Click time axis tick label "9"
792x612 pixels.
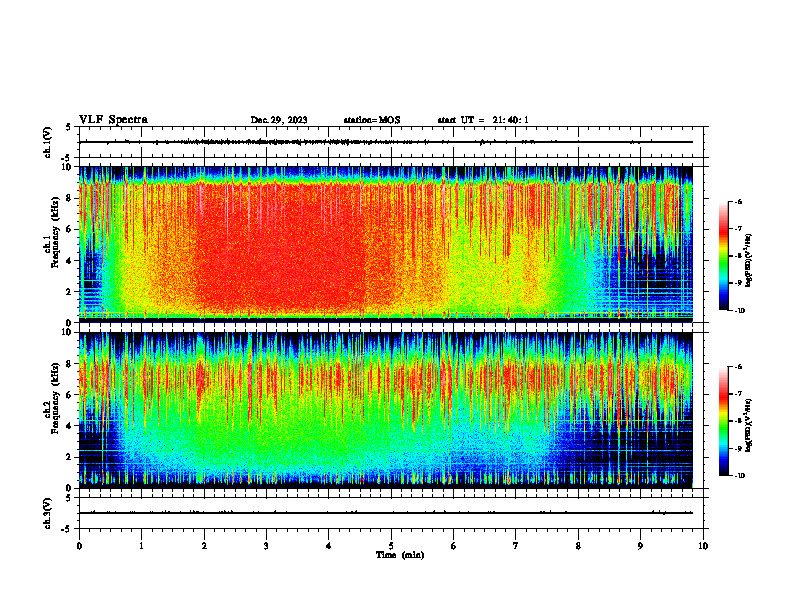[x=640, y=546]
